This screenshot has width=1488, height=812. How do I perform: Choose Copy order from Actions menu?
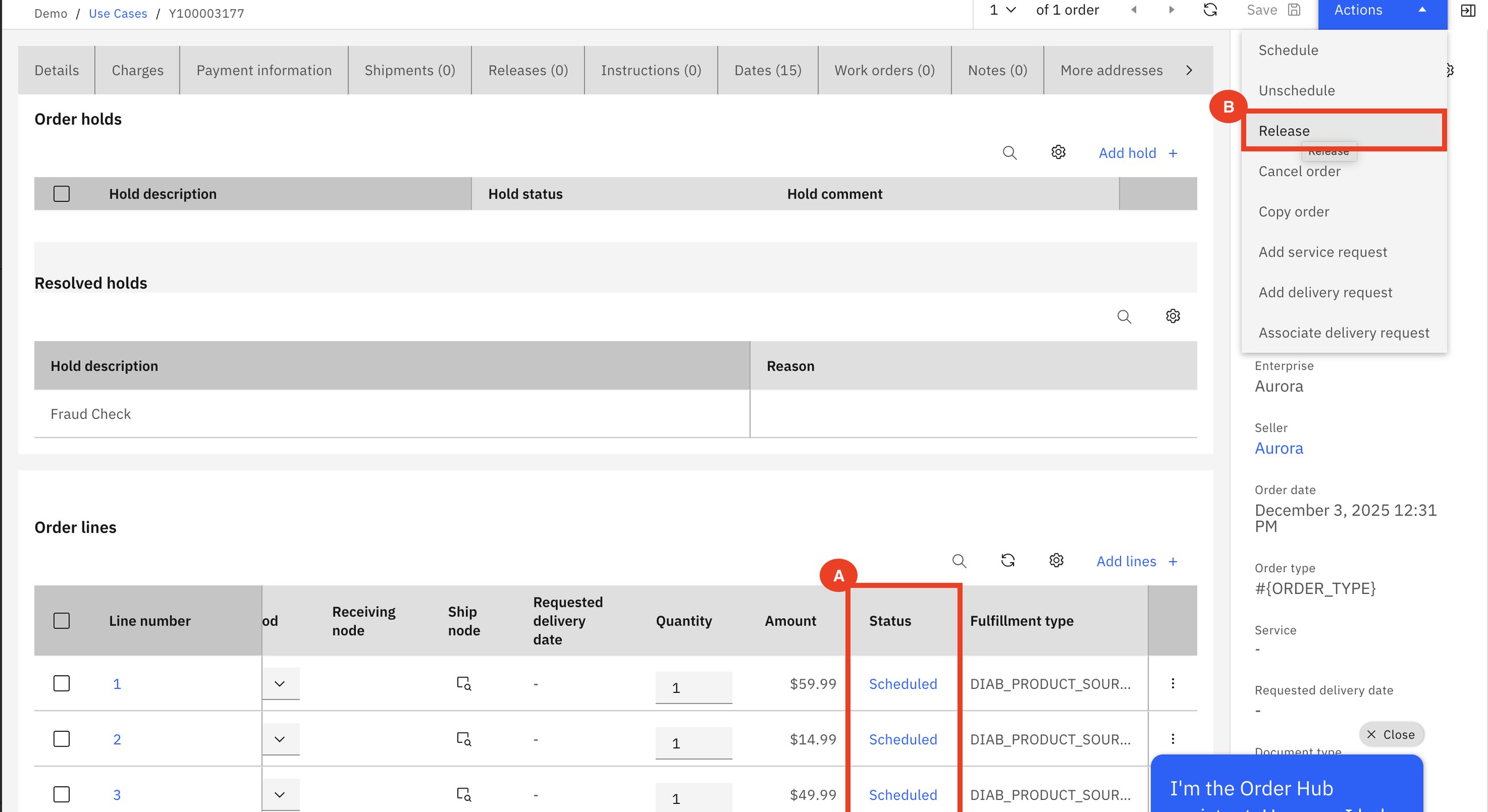[1344, 212]
